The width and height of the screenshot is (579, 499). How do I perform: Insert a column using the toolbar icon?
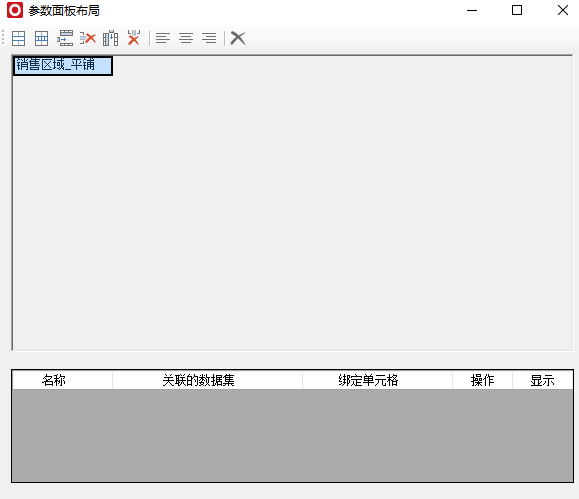pyautogui.click(x=110, y=38)
